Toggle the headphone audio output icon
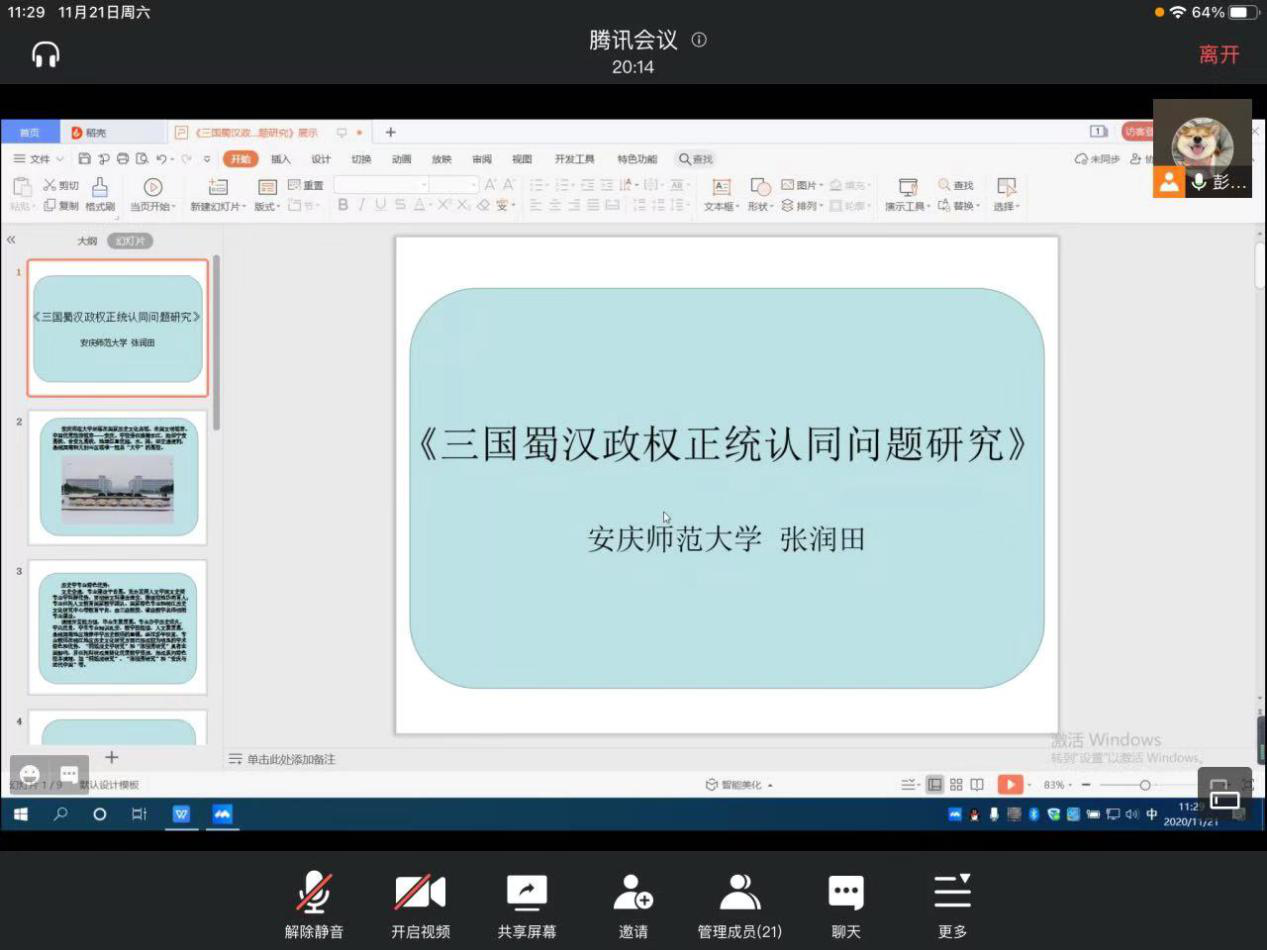 click(x=46, y=54)
